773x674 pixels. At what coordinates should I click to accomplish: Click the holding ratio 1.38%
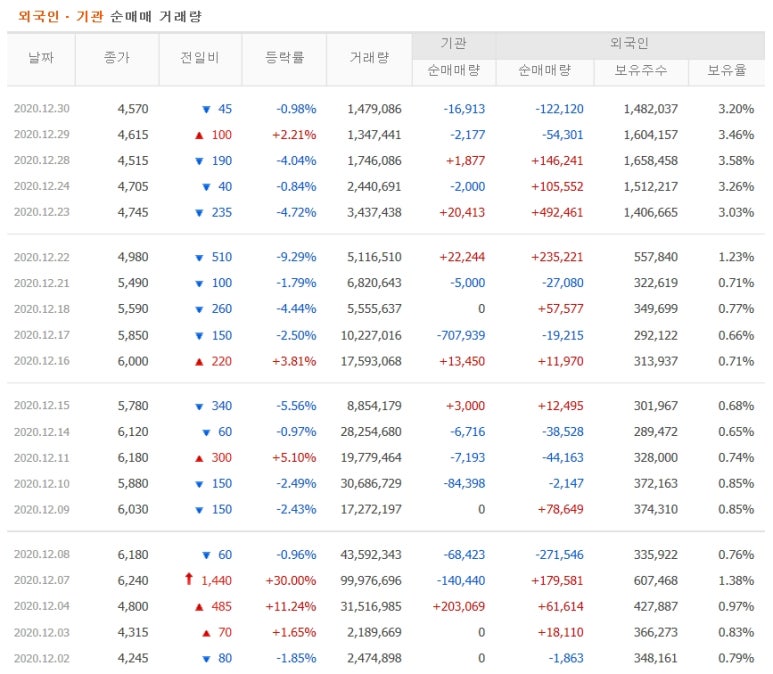(736, 581)
